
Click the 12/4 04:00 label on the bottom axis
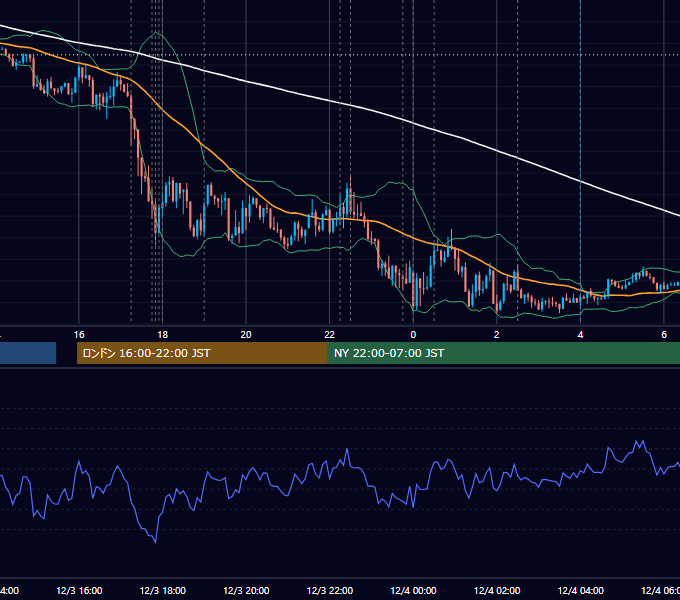(581, 590)
